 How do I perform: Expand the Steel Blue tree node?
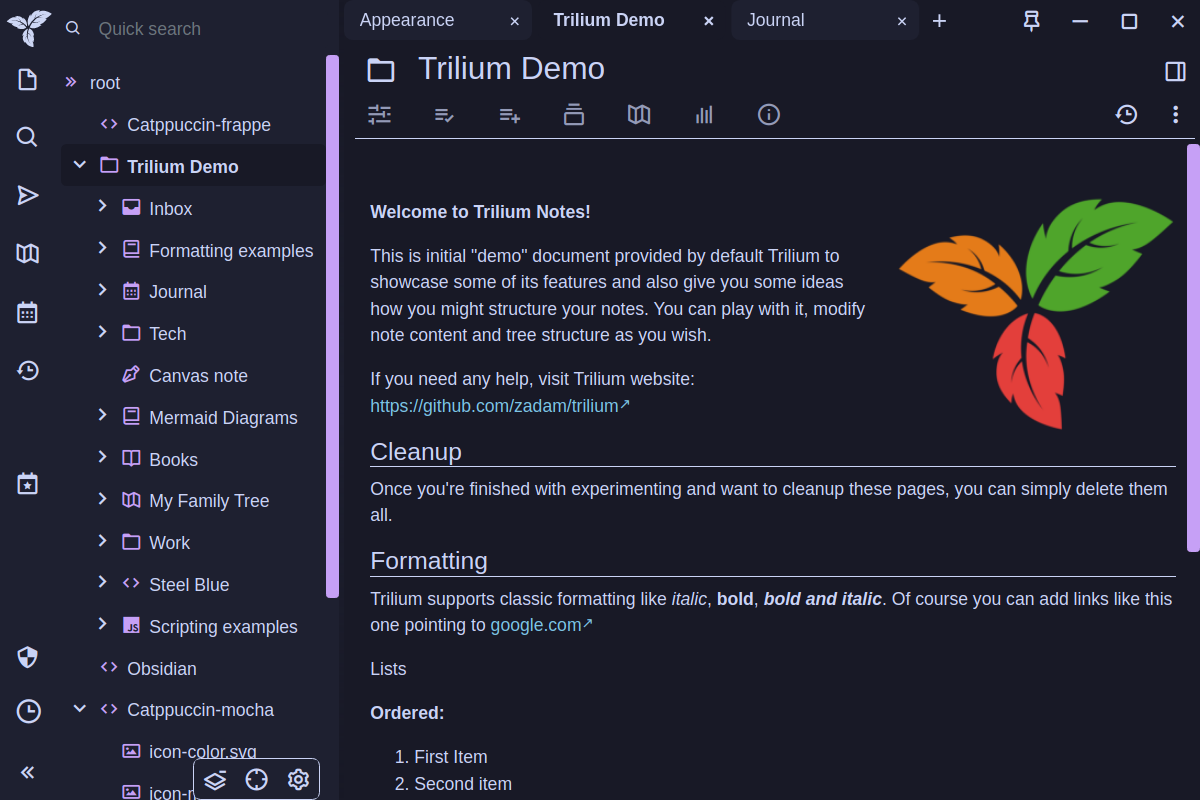[102, 582]
